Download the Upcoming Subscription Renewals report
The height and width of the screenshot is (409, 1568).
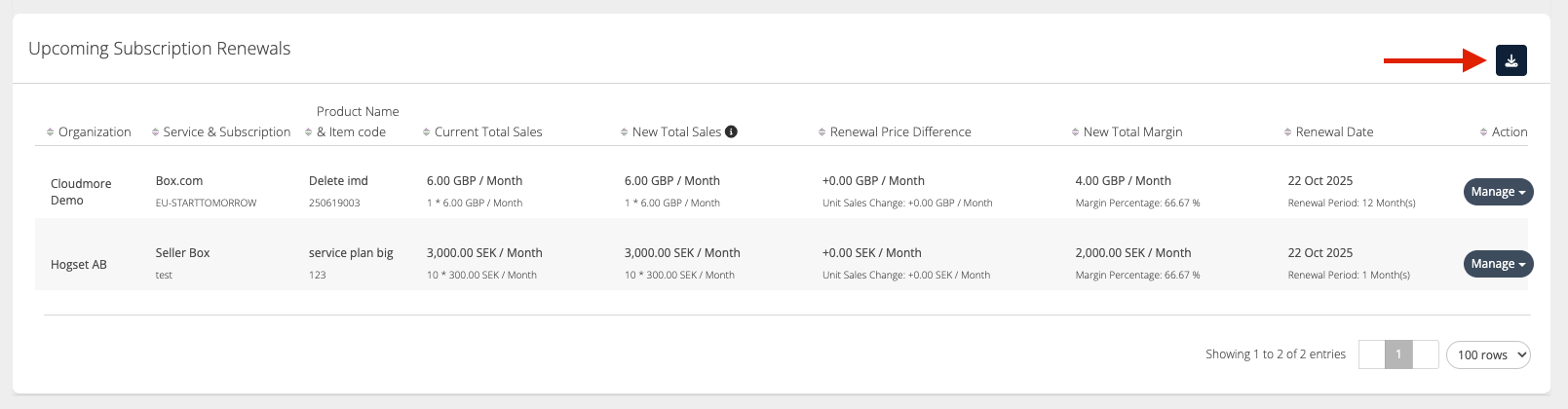coord(1511,60)
